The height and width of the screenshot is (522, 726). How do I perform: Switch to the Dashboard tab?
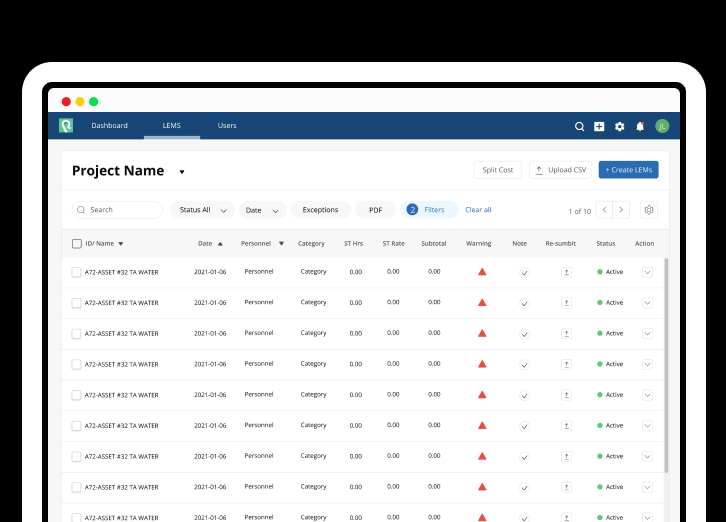pos(109,126)
